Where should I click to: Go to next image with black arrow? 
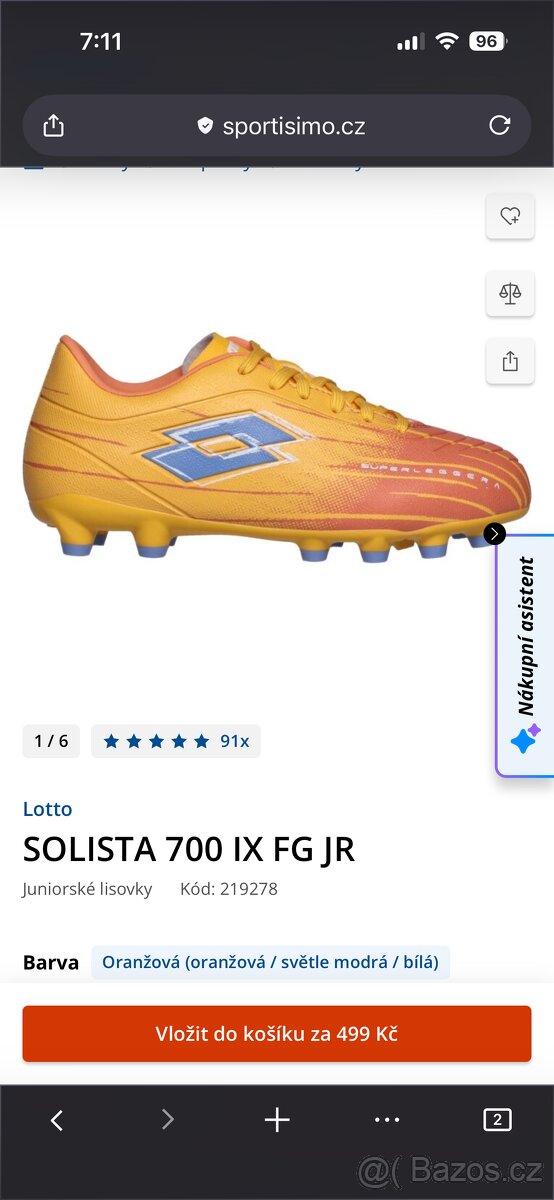495,533
